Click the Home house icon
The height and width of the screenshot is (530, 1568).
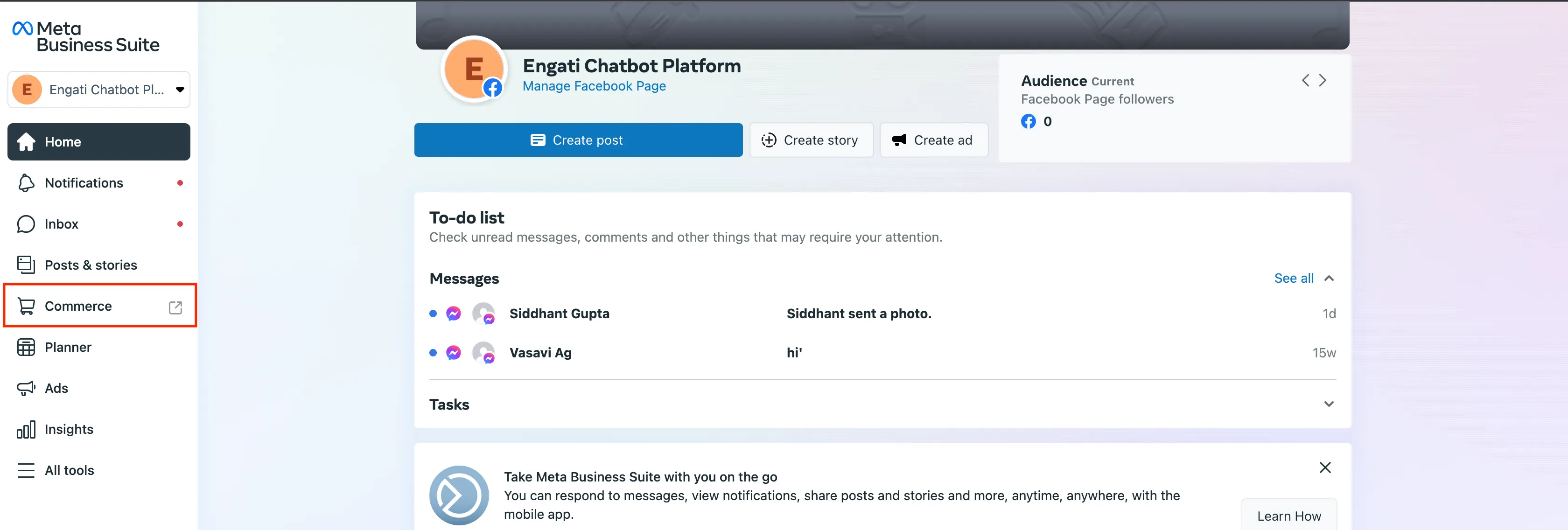pyautogui.click(x=26, y=142)
